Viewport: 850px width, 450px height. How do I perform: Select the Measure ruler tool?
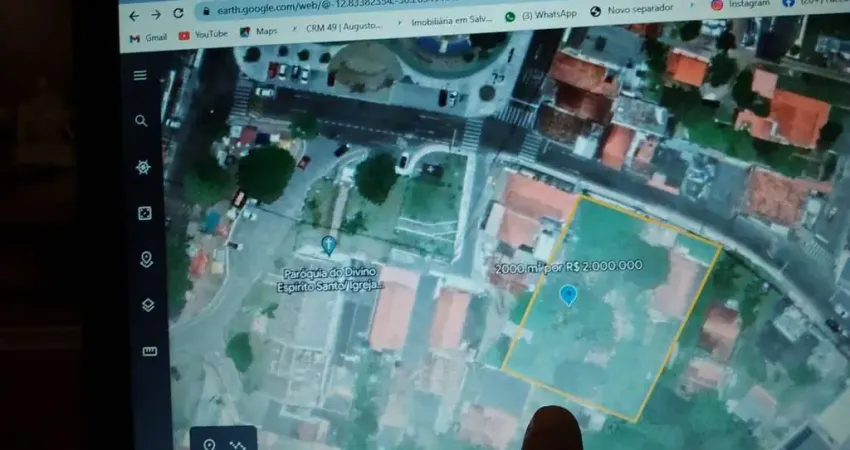pyautogui.click(x=150, y=351)
